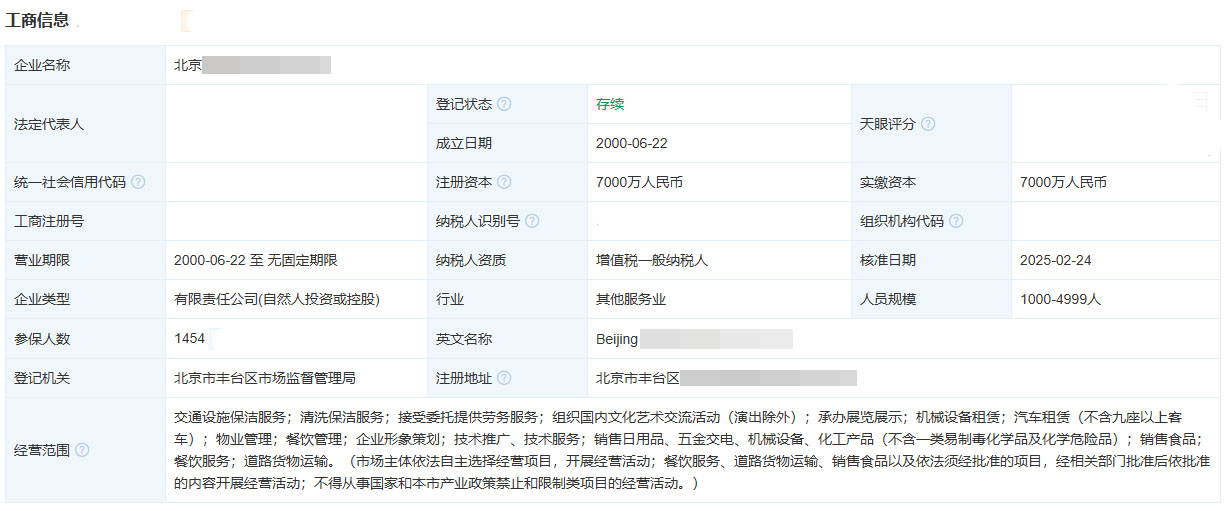Open the 组织机构代码 help icon

click(x=956, y=221)
